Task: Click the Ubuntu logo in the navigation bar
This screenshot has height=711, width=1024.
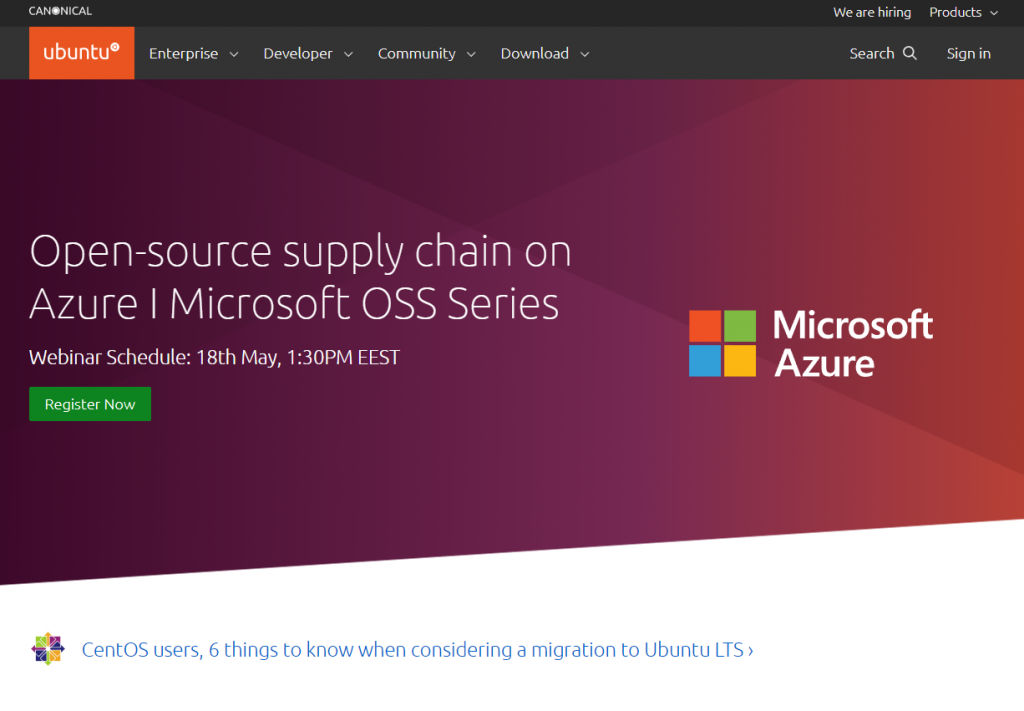Action: point(81,53)
